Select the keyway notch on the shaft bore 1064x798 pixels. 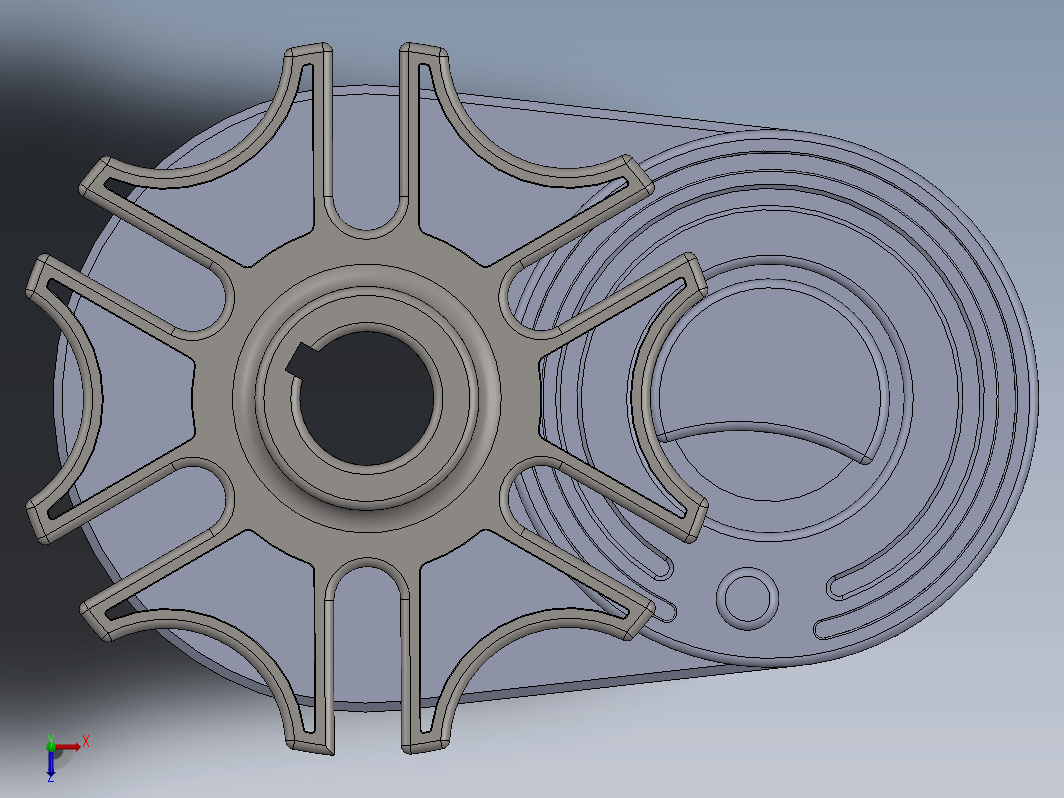point(302,360)
